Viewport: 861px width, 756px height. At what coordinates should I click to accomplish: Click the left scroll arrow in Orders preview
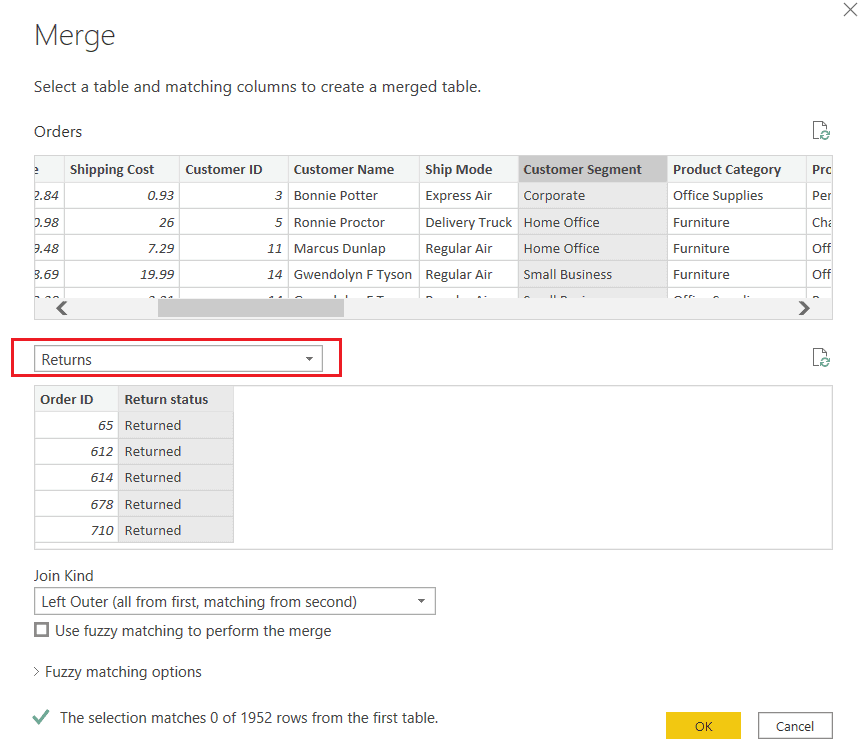[x=61, y=308]
